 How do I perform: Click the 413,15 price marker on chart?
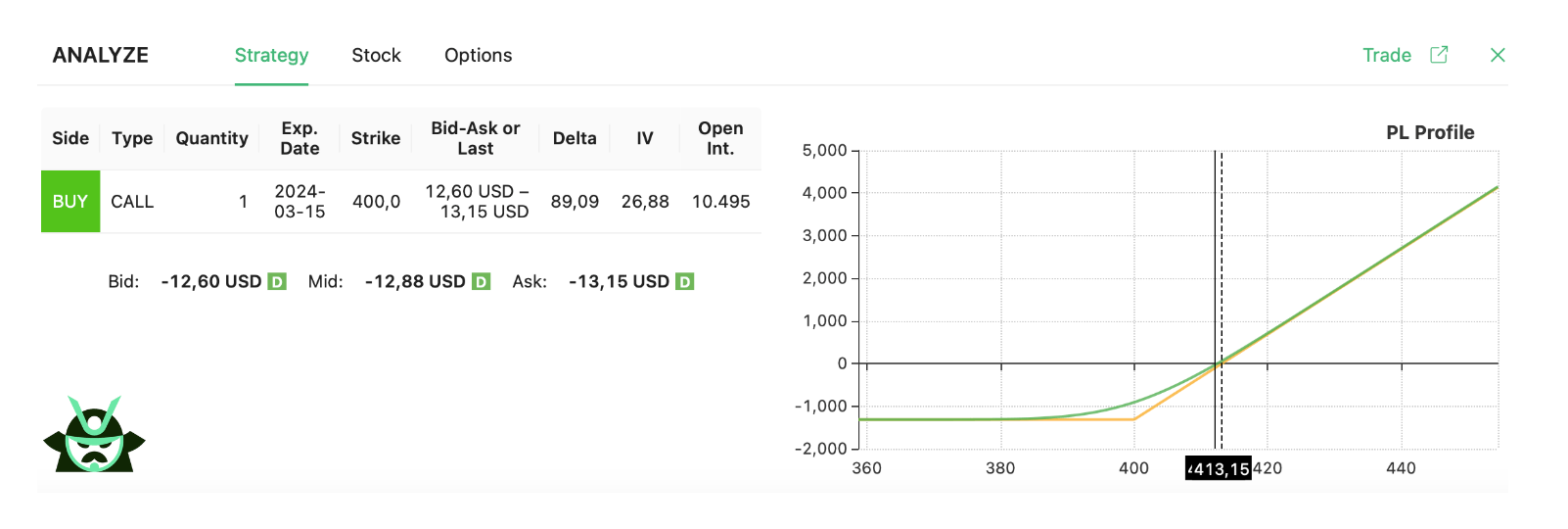1219,469
